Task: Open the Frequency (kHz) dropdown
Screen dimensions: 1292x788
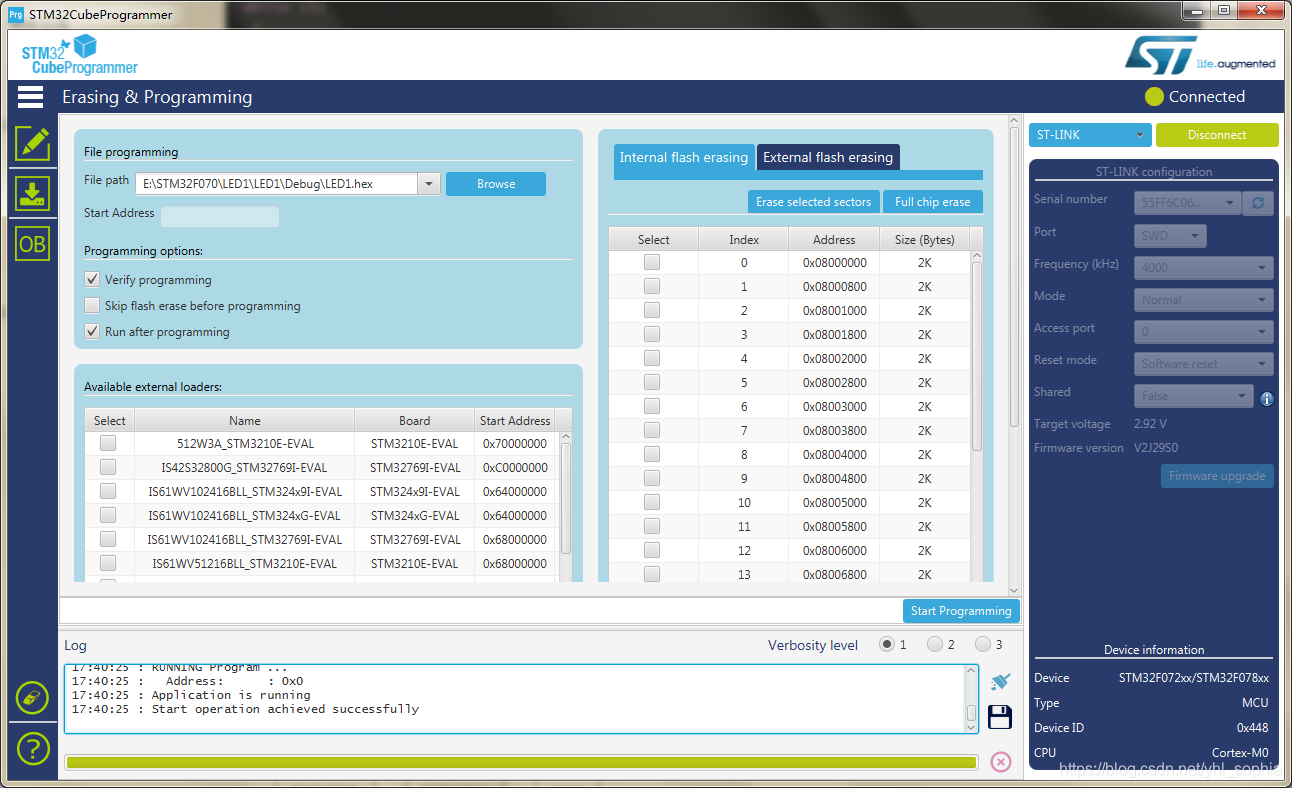Action: pyautogui.click(x=1203, y=268)
